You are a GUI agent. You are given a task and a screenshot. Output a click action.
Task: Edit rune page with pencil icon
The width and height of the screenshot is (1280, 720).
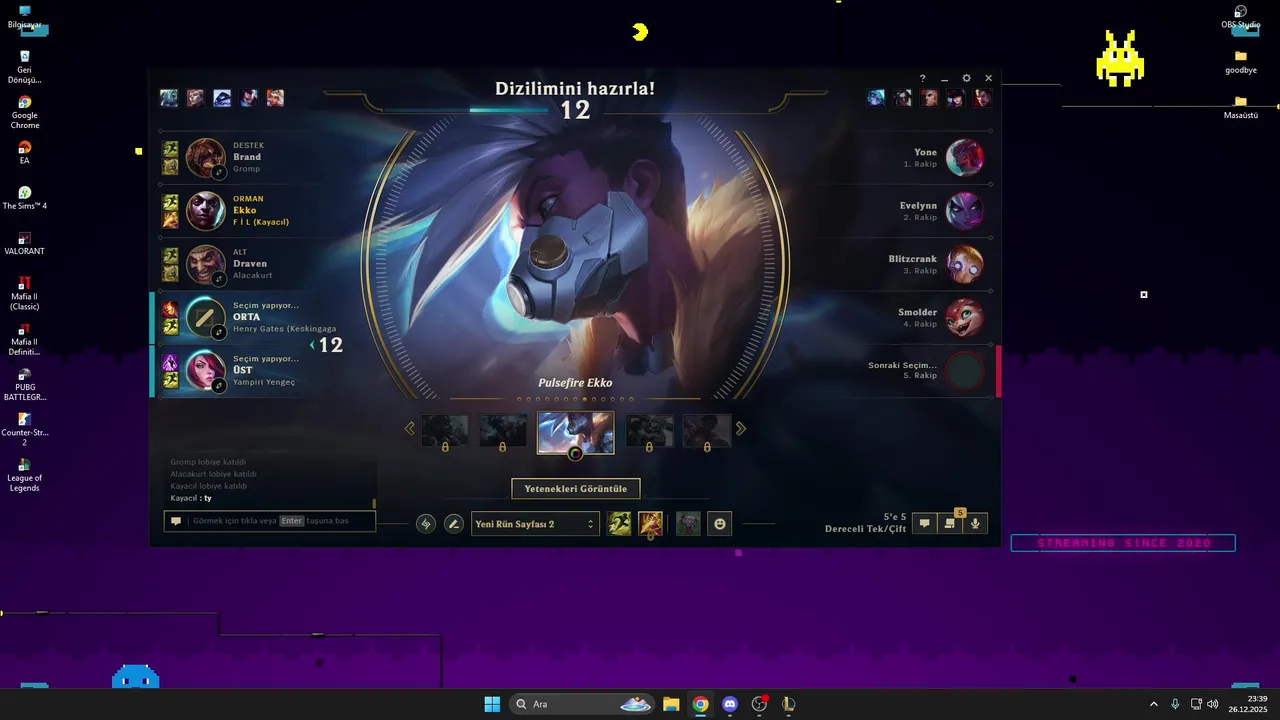454,523
